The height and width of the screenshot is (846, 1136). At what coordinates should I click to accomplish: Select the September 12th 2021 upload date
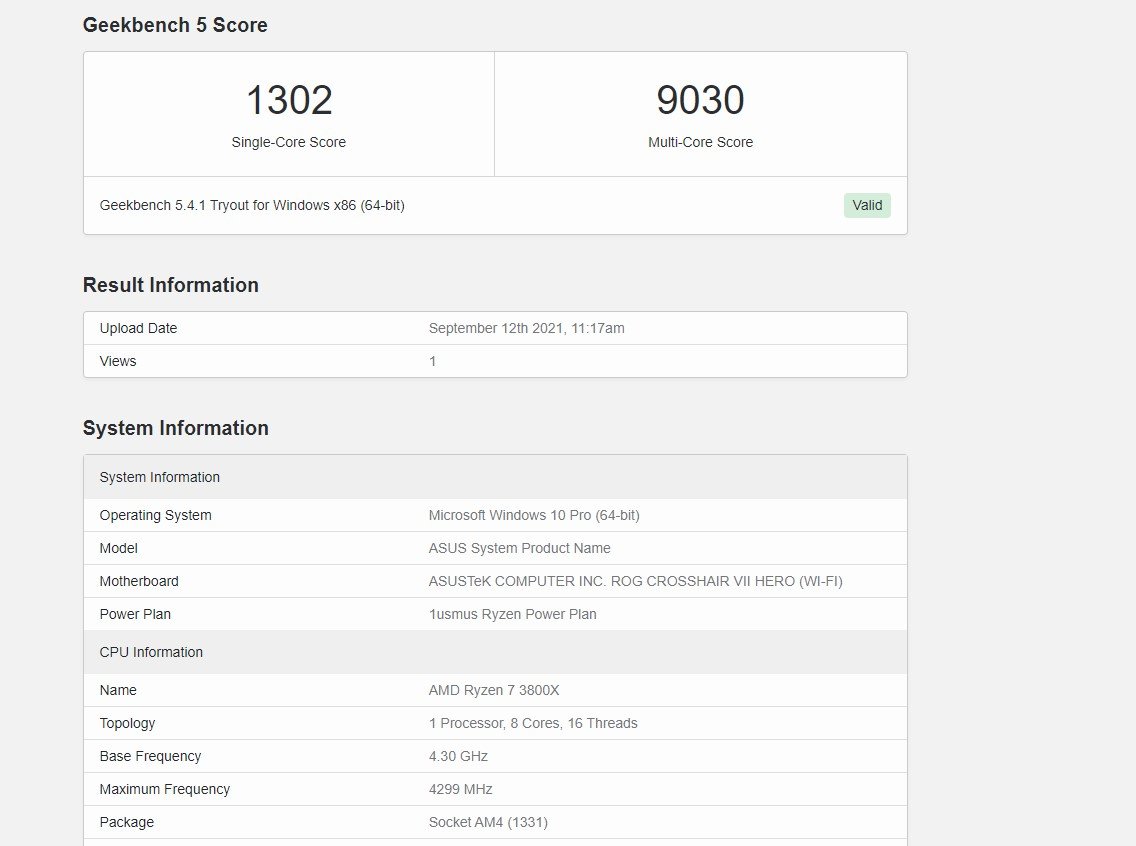point(527,328)
